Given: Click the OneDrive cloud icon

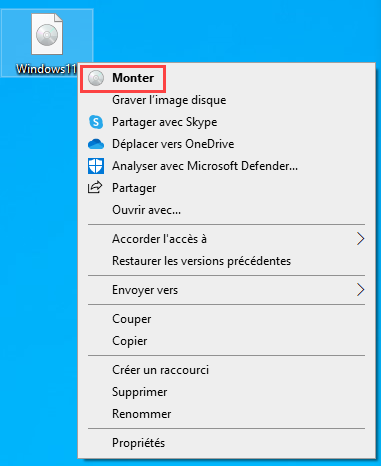Looking at the screenshot, I should [96, 144].
